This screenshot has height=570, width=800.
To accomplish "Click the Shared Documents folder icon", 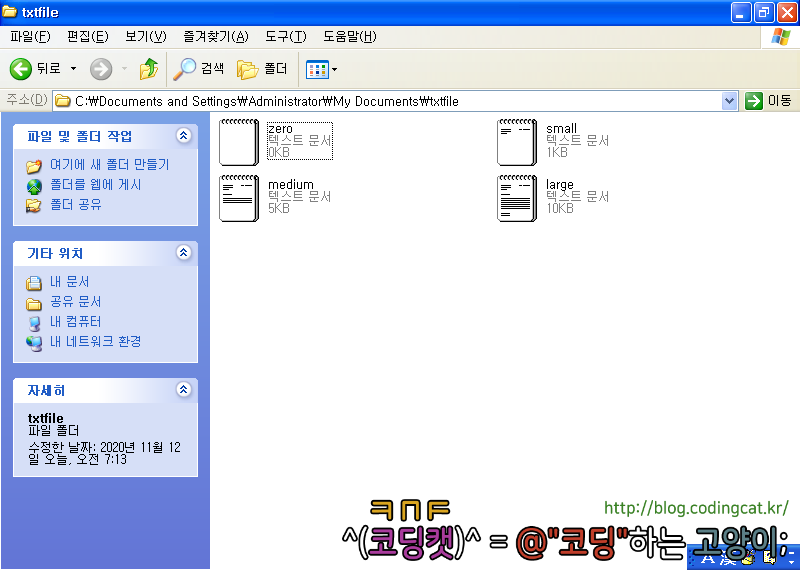I will tap(34, 304).
